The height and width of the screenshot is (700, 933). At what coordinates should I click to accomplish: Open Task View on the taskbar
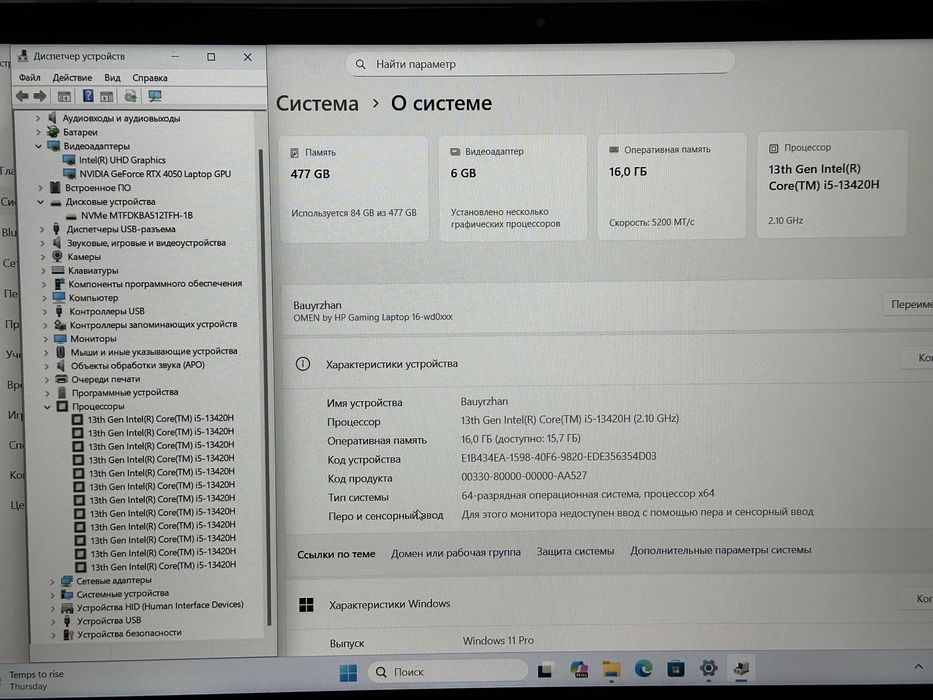coord(545,671)
